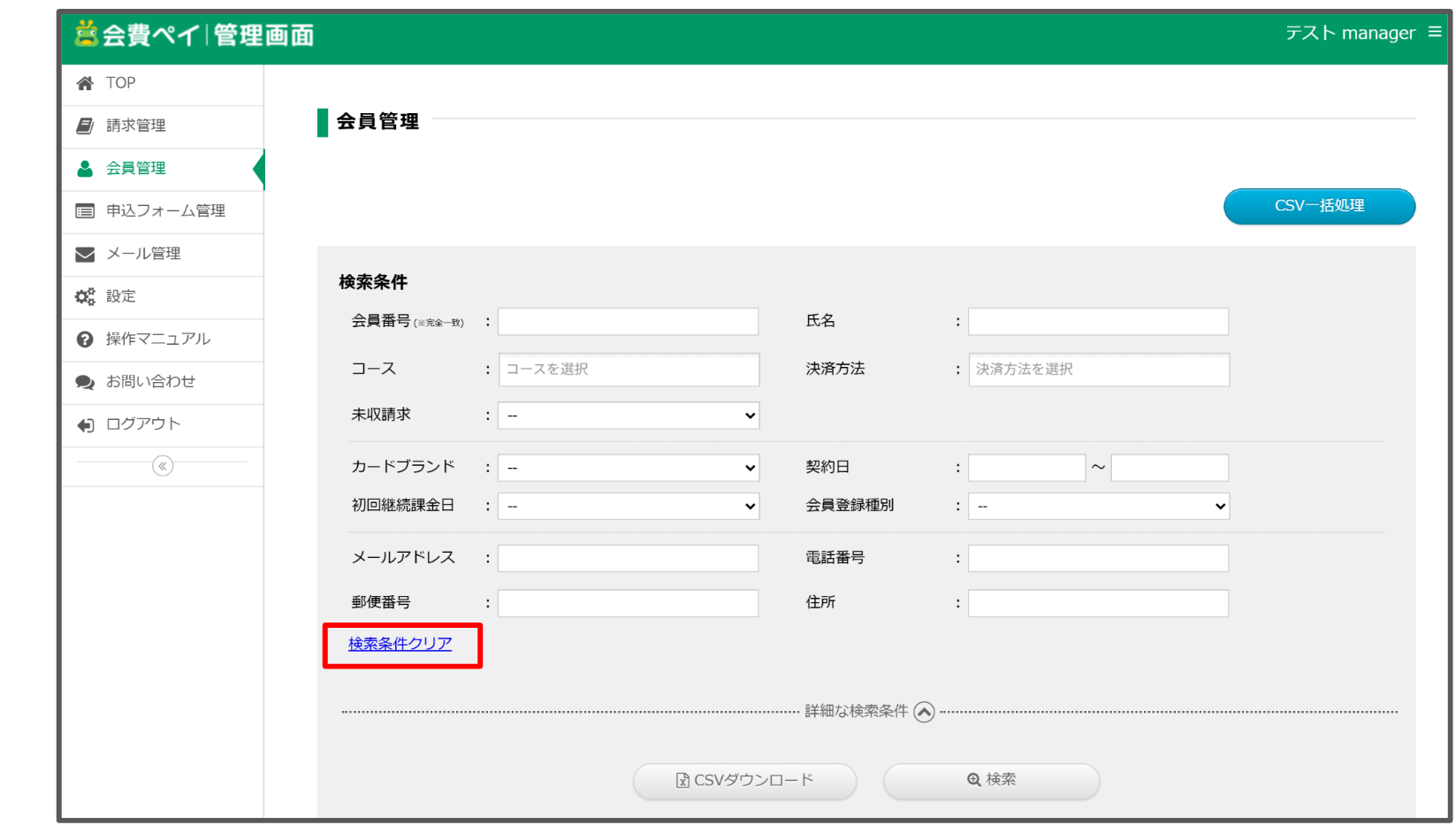The height and width of the screenshot is (825, 1456).
Task: Click the 検索条件クリア link
Action: (398, 645)
